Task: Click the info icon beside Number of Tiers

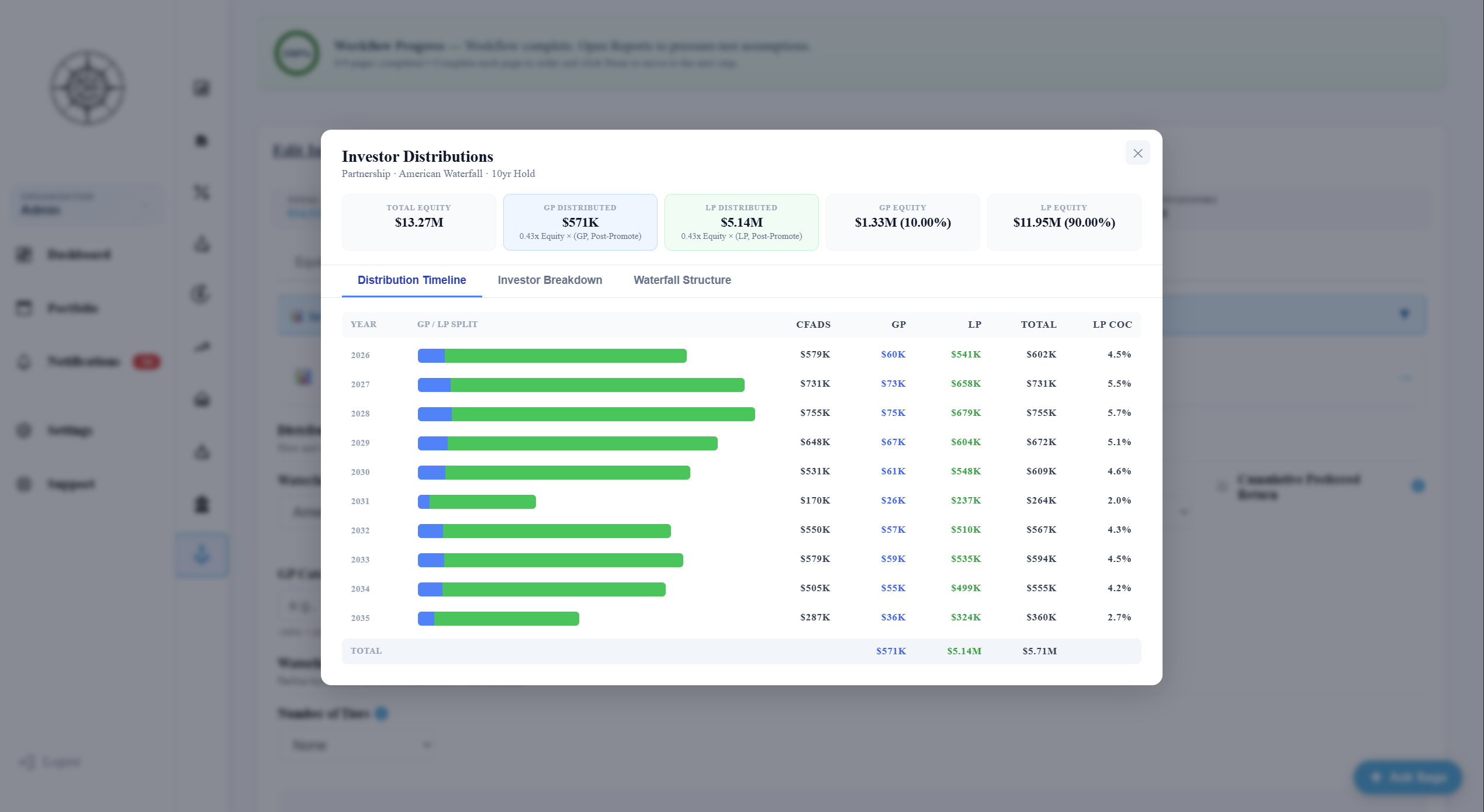Action: [382, 713]
